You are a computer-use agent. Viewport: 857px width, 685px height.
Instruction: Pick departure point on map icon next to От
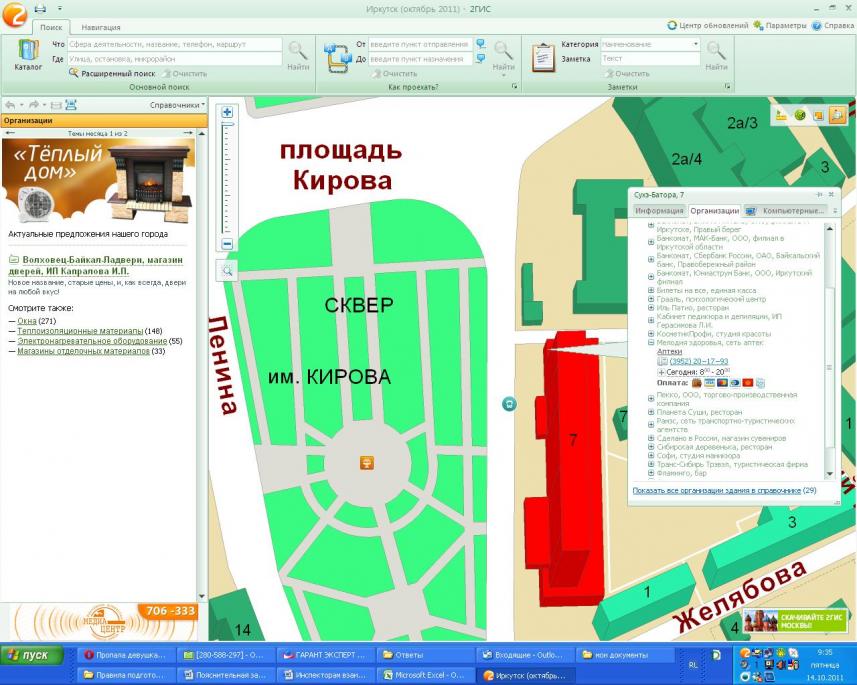pos(480,44)
